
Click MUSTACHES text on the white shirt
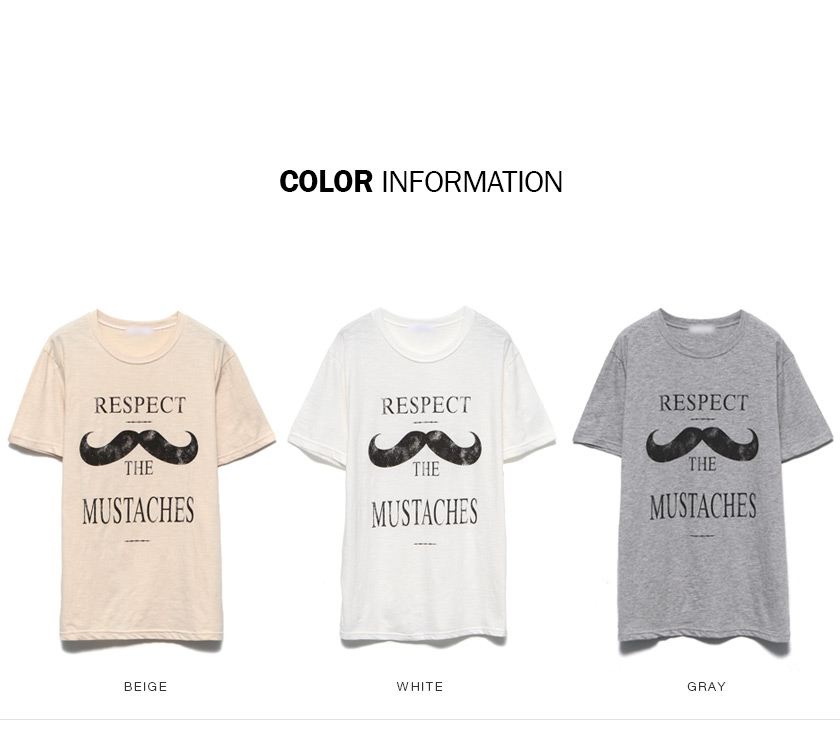[424, 513]
